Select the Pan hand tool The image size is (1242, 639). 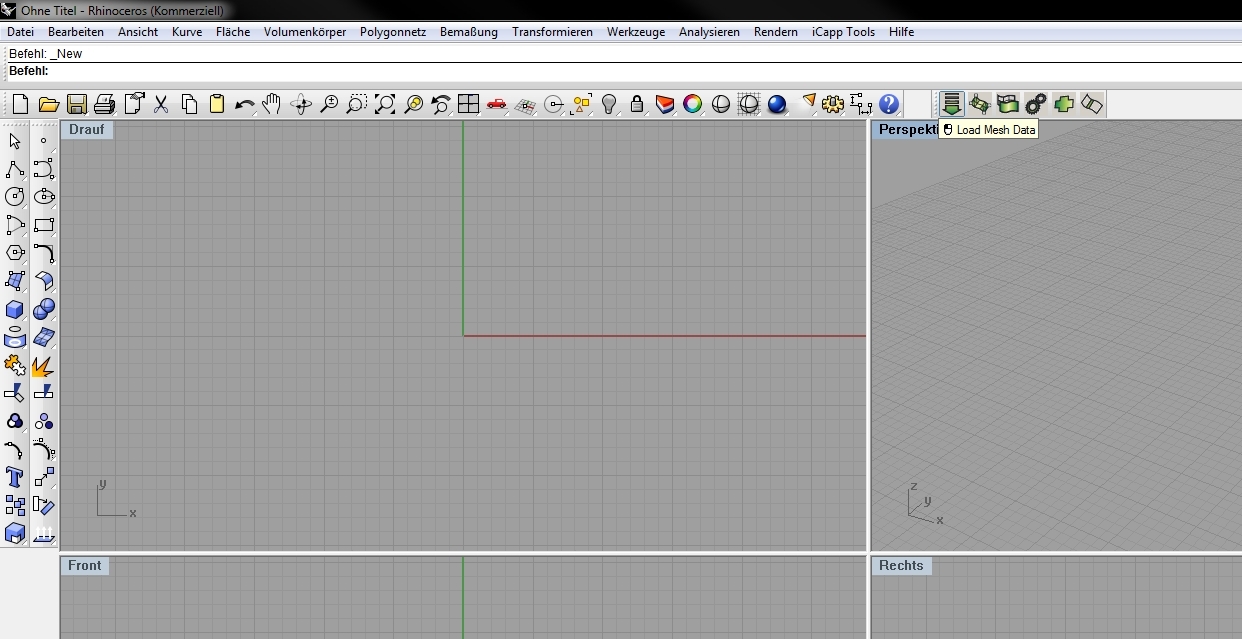coord(272,104)
